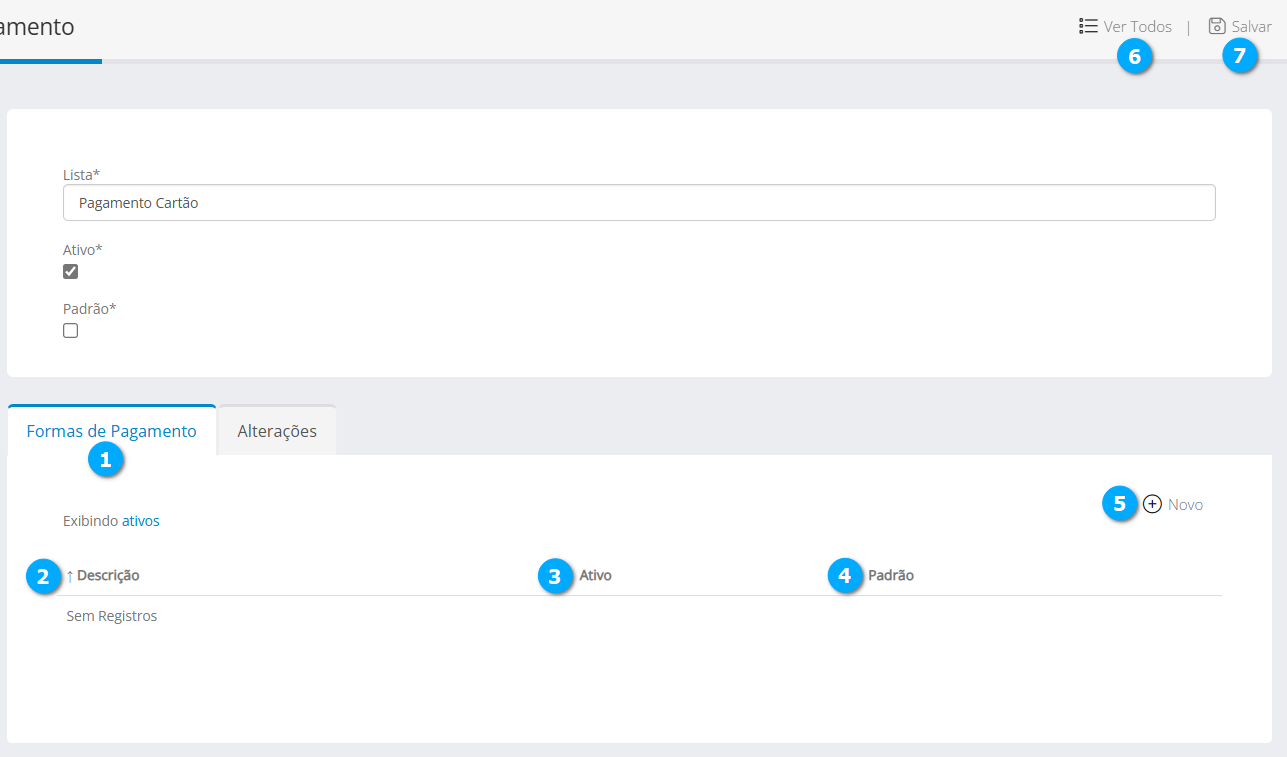Uncheck the Ativo checkbox in the form

(x=70, y=272)
